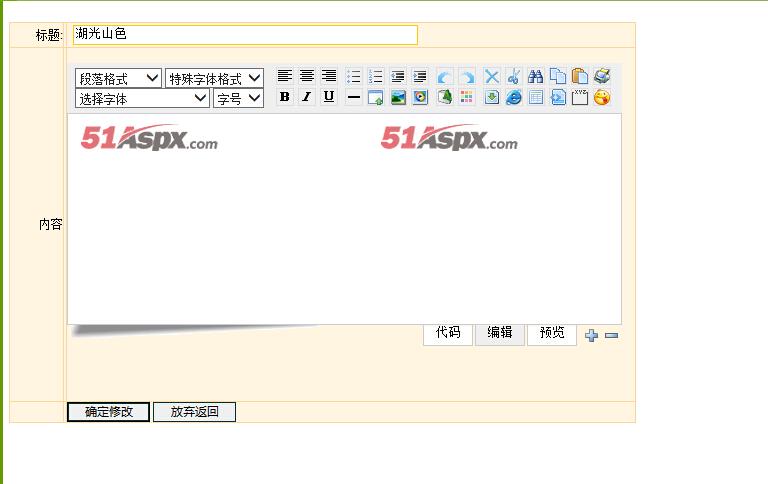The image size is (768, 484).
Task: Paste from clipboard icon
Action: (x=580, y=76)
